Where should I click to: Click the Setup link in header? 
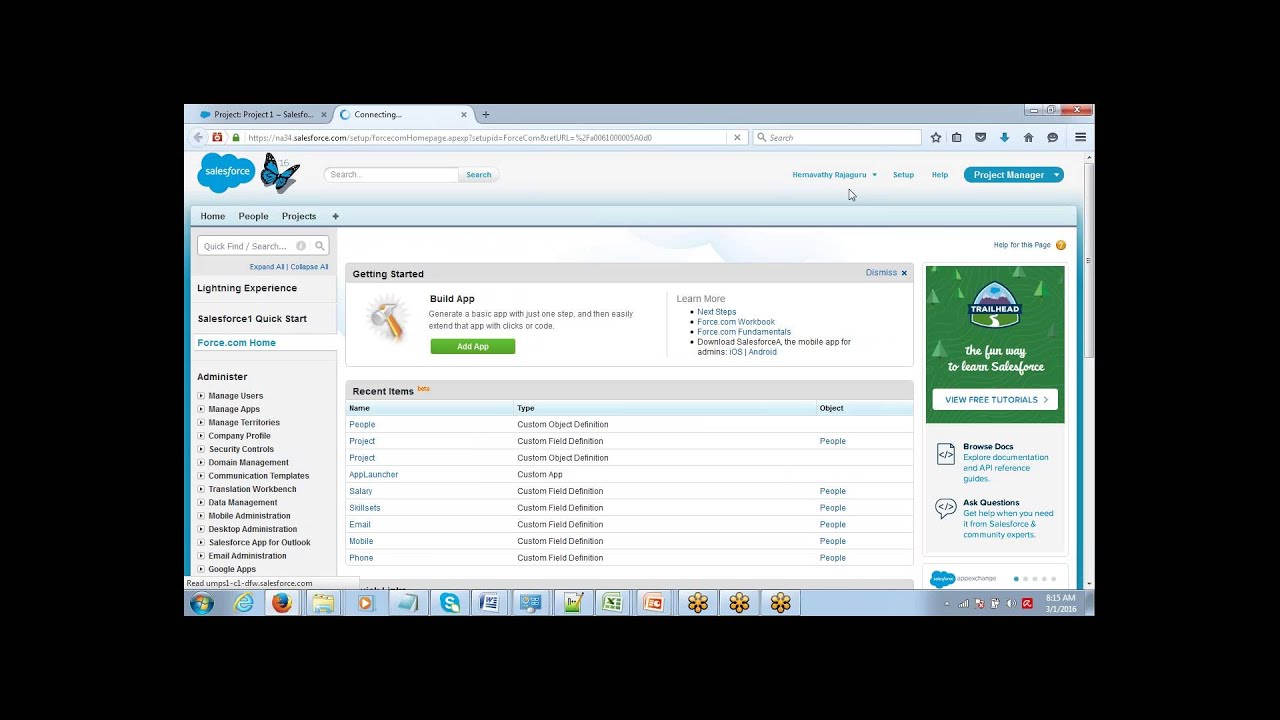point(903,175)
